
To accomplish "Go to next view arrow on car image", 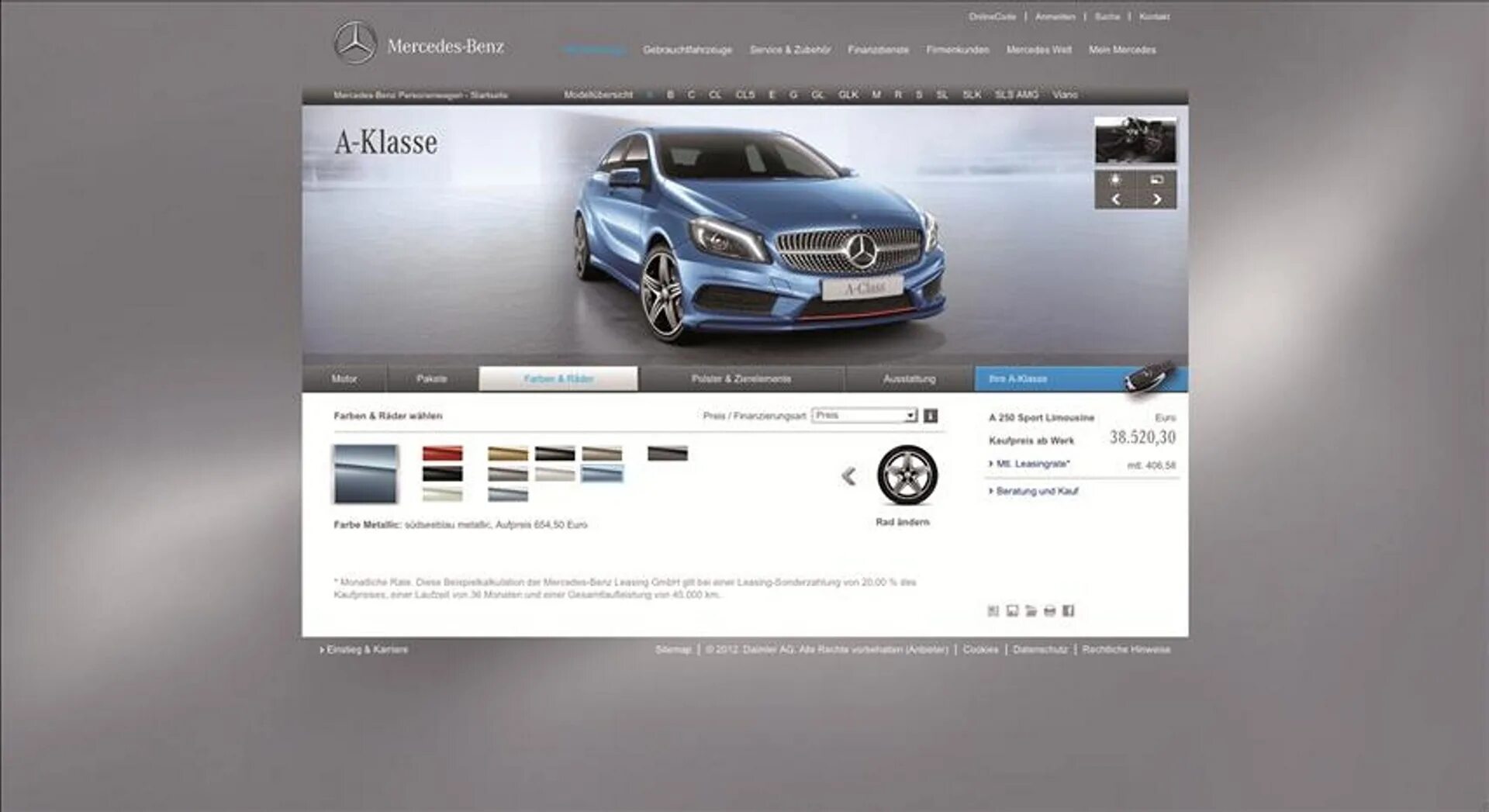I will tap(1156, 199).
